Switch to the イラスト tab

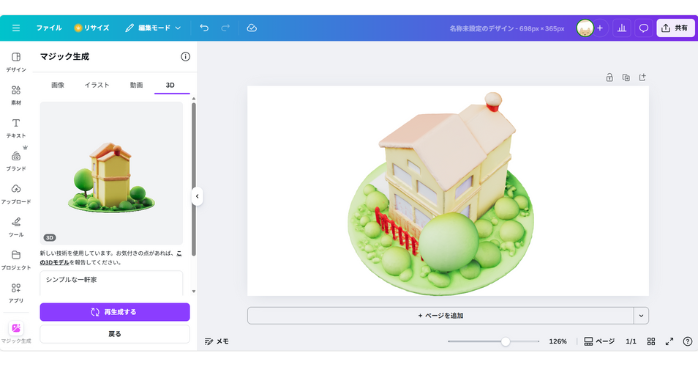click(97, 85)
